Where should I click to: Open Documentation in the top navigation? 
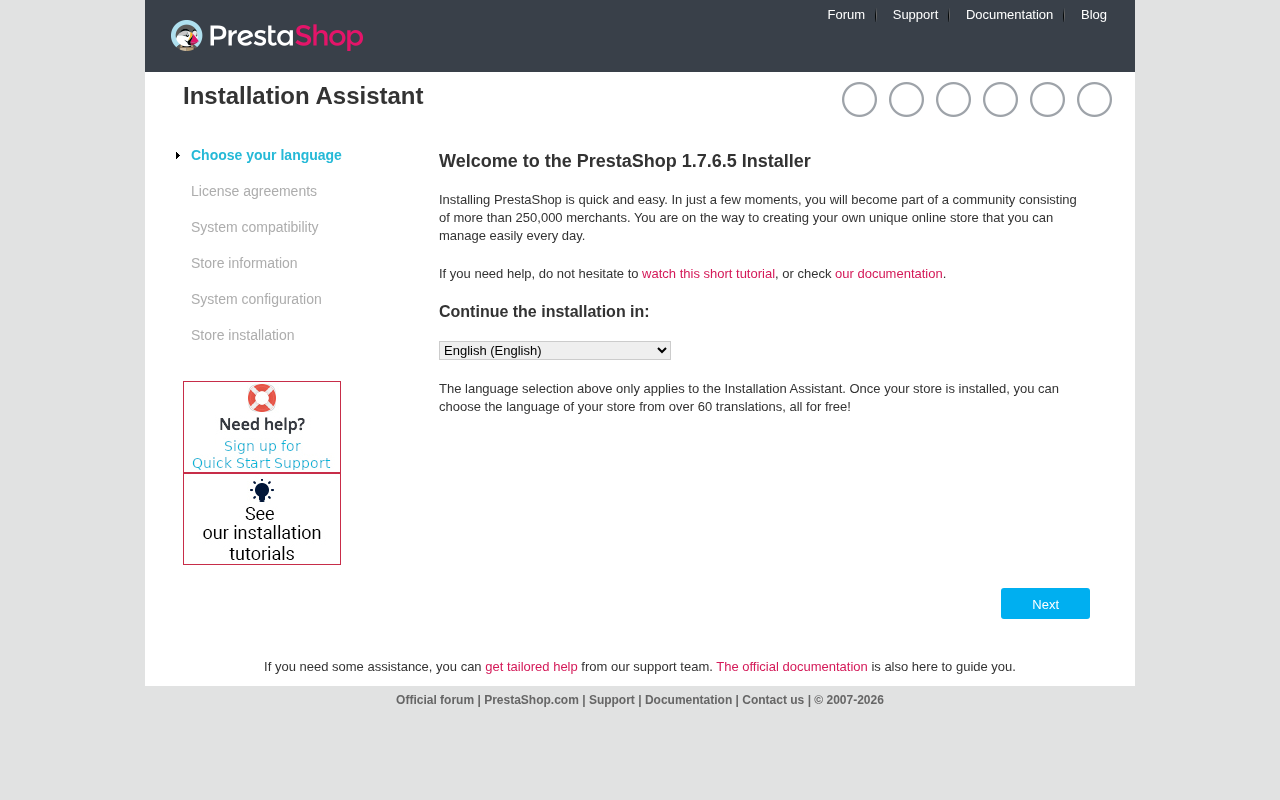point(1009,15)
